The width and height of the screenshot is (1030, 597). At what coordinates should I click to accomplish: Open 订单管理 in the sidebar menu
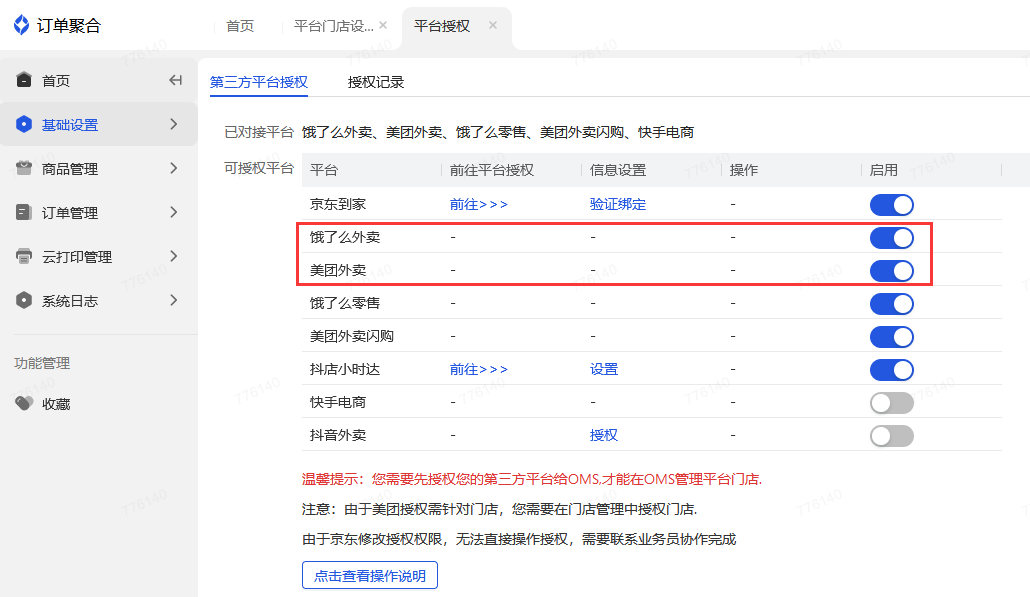70,213
